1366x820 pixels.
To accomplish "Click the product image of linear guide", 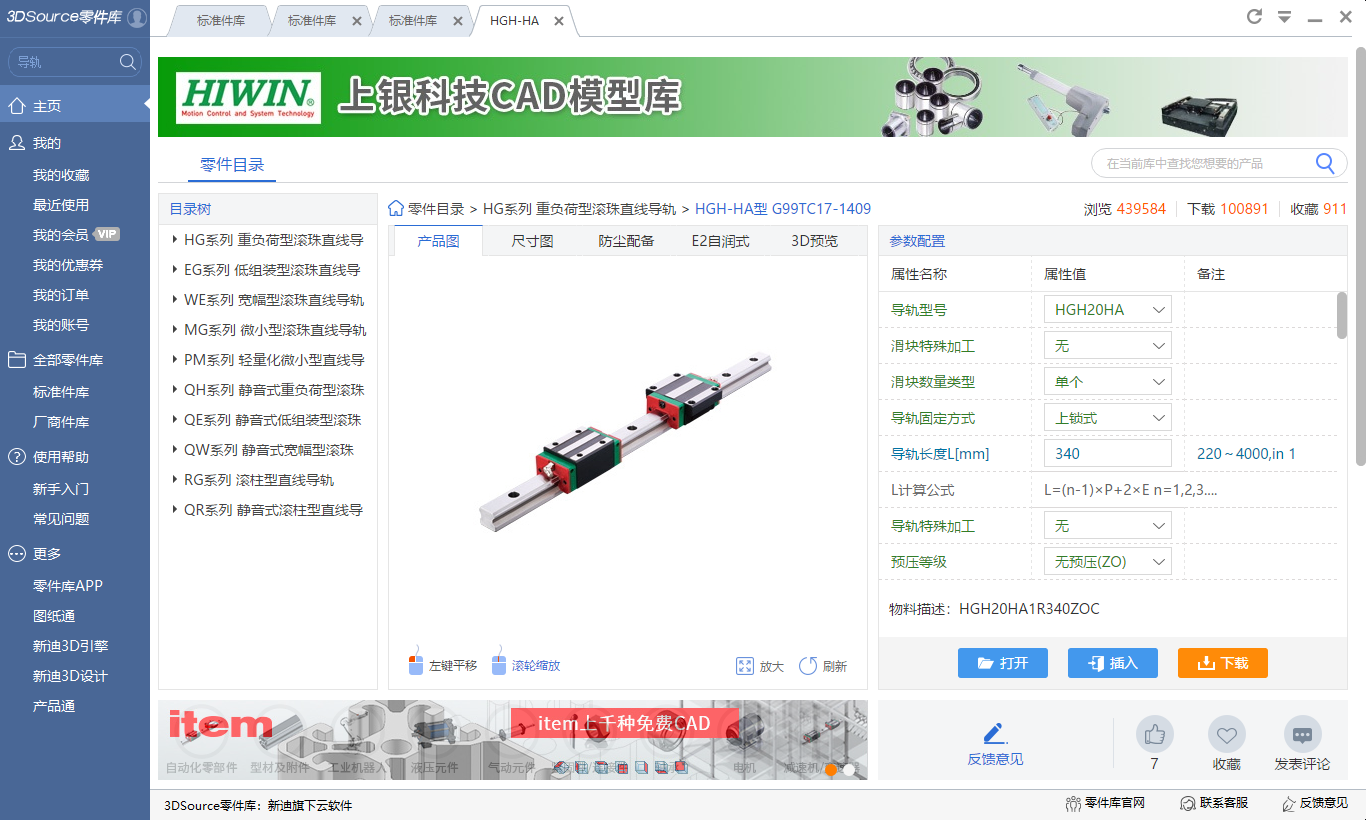I will [x=627, y=440].
